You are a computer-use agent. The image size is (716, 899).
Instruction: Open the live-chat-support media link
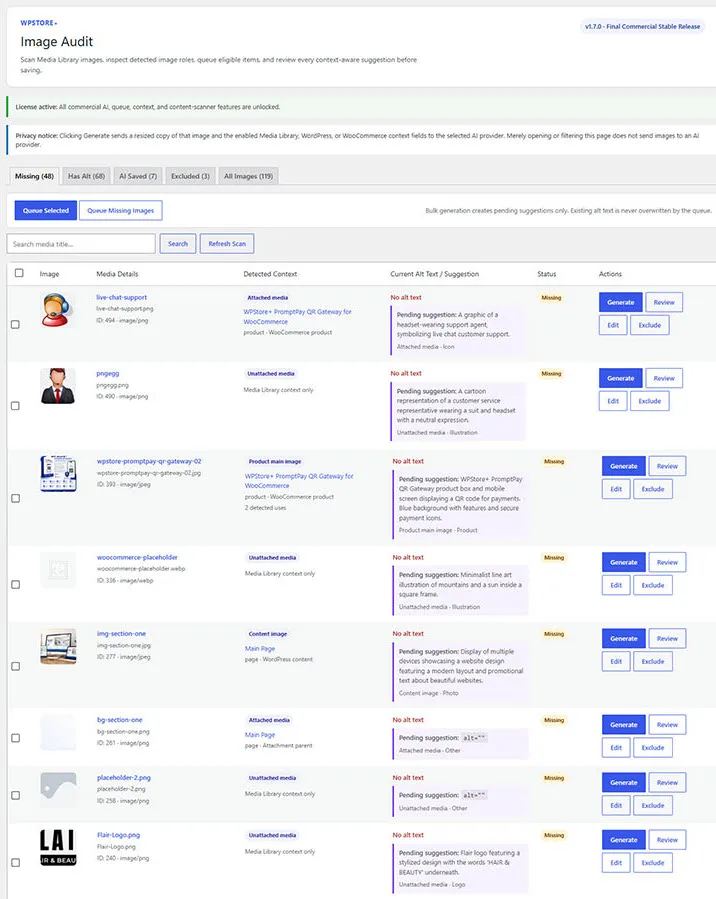click(x=122, y=298)
